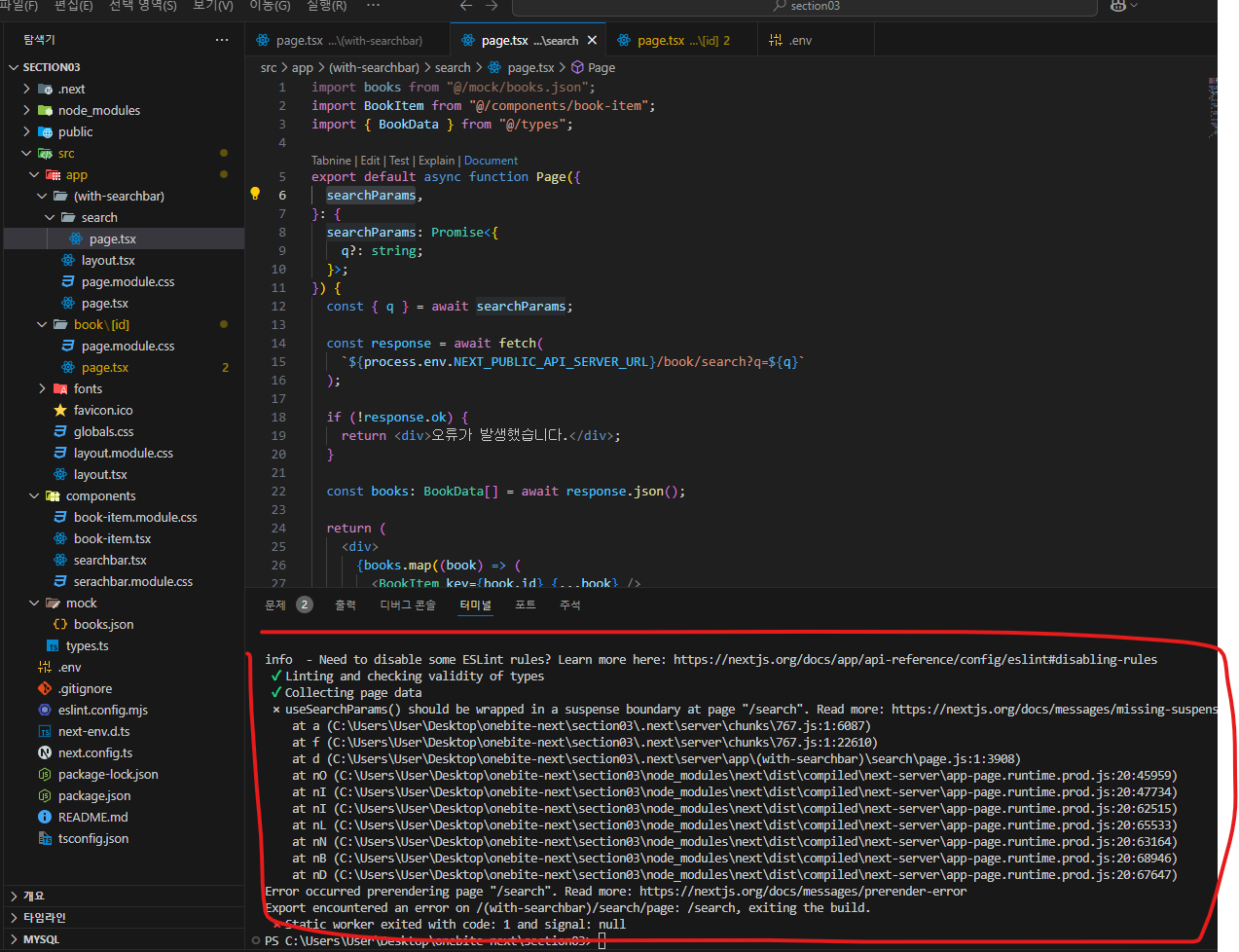
Task: Open types.ts in the explorer
Action: pos(123,645)
